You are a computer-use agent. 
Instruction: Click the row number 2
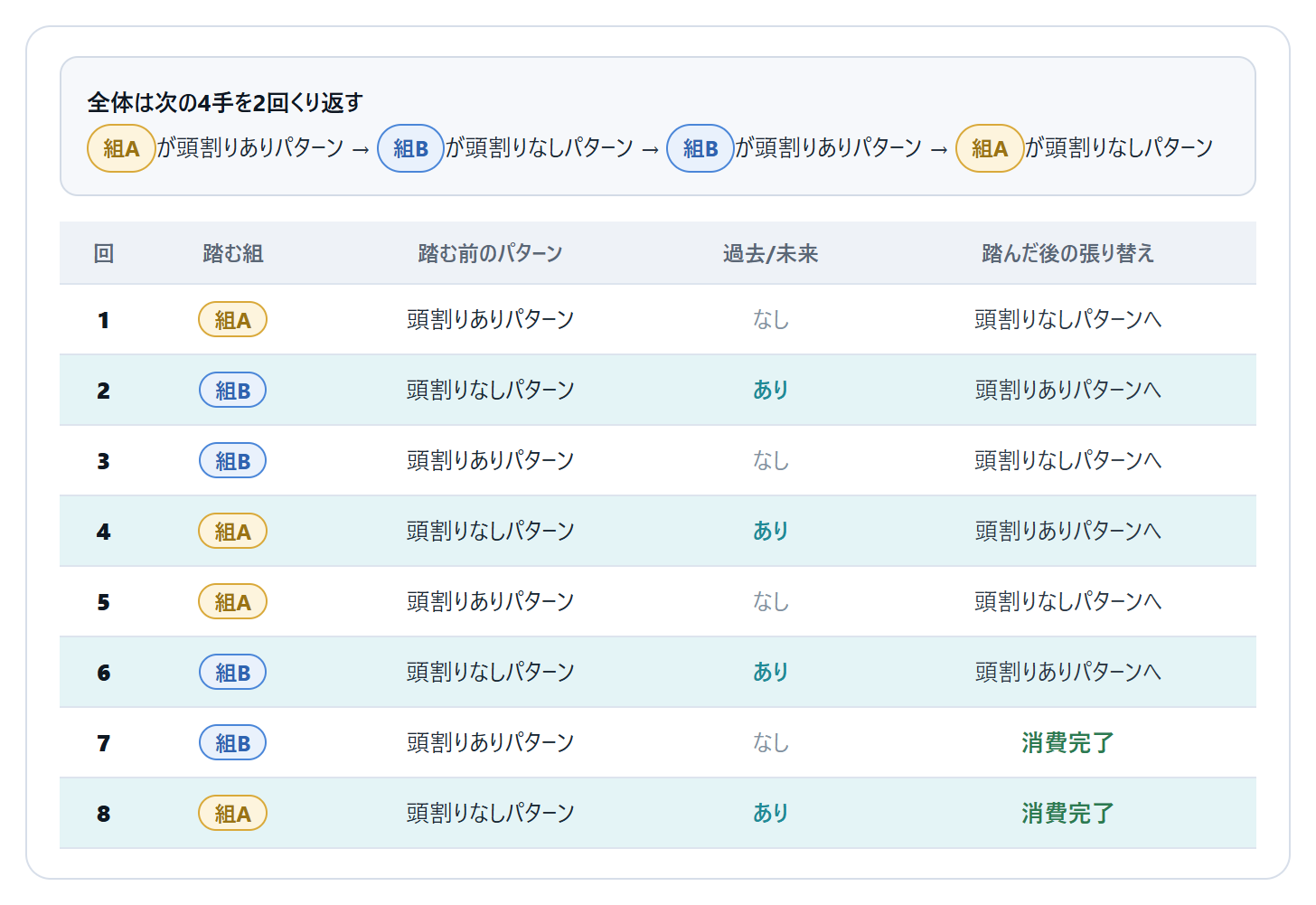click(104, 391)
